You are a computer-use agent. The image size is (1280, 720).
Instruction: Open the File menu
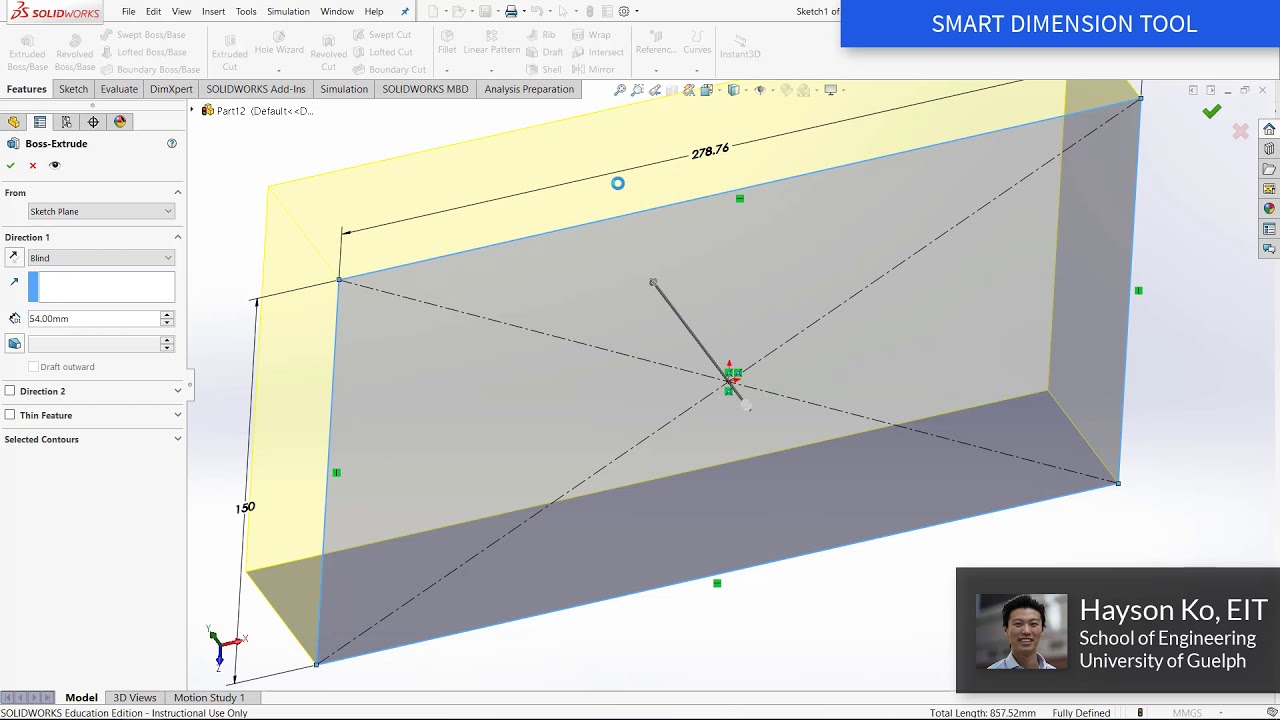pyautogui.click(x=129, y=12)
